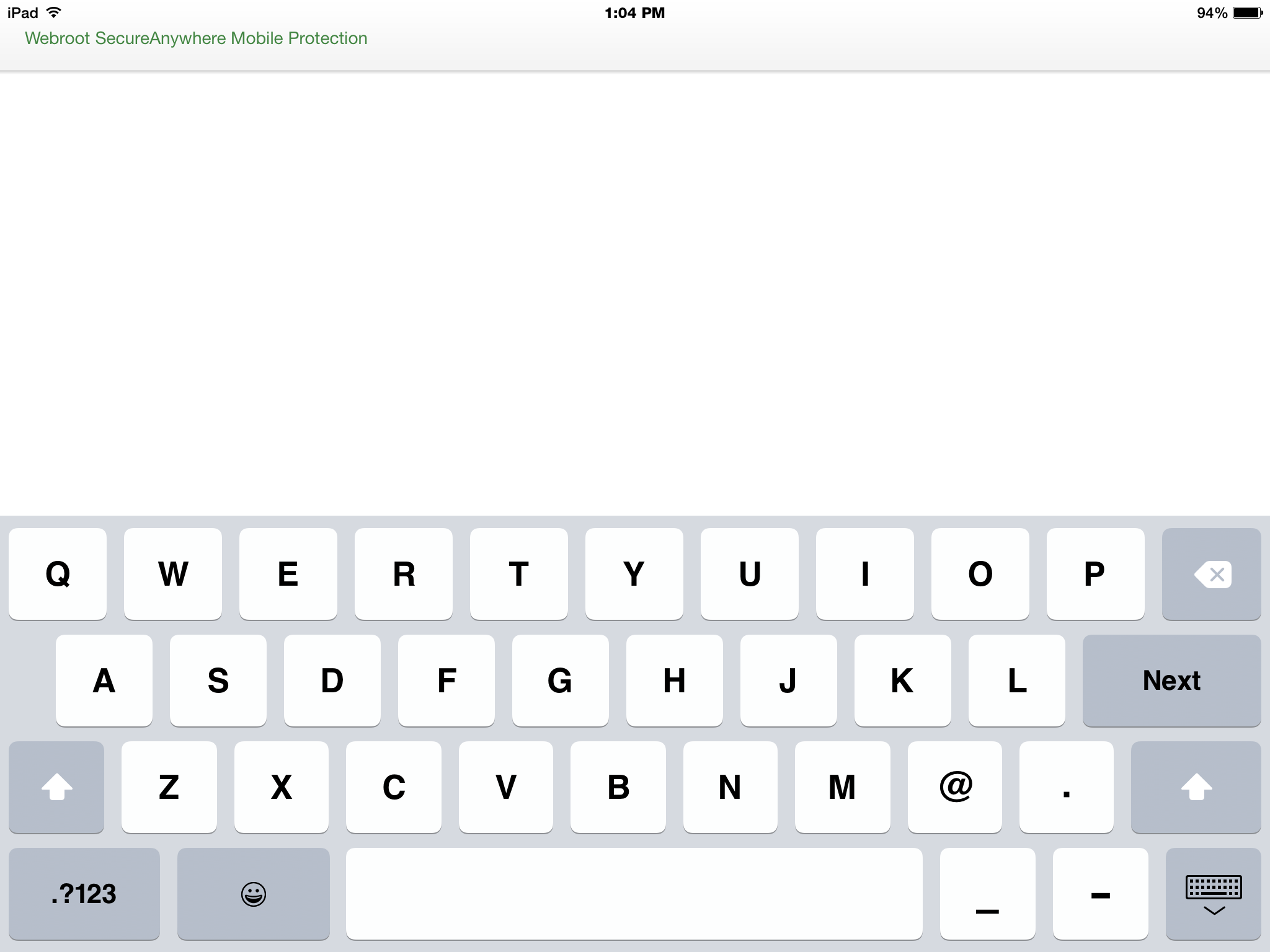Viewport: 1270px width, 952px height.
Task: Tap the W key
Action: point(173,574)
